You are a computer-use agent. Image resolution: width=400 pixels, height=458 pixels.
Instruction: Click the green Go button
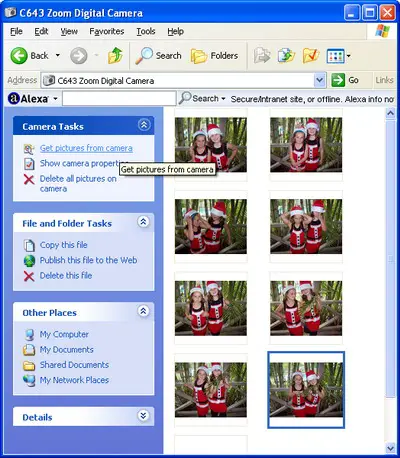(345, 80)
